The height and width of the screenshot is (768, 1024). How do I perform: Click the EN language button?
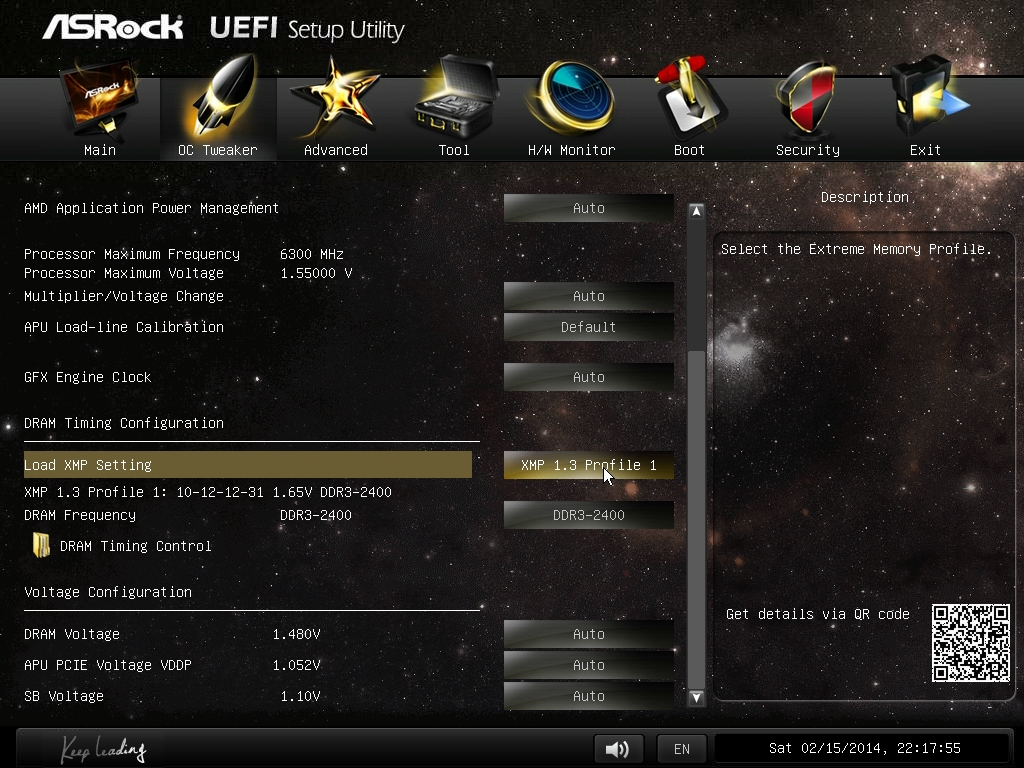click(682, 749)
